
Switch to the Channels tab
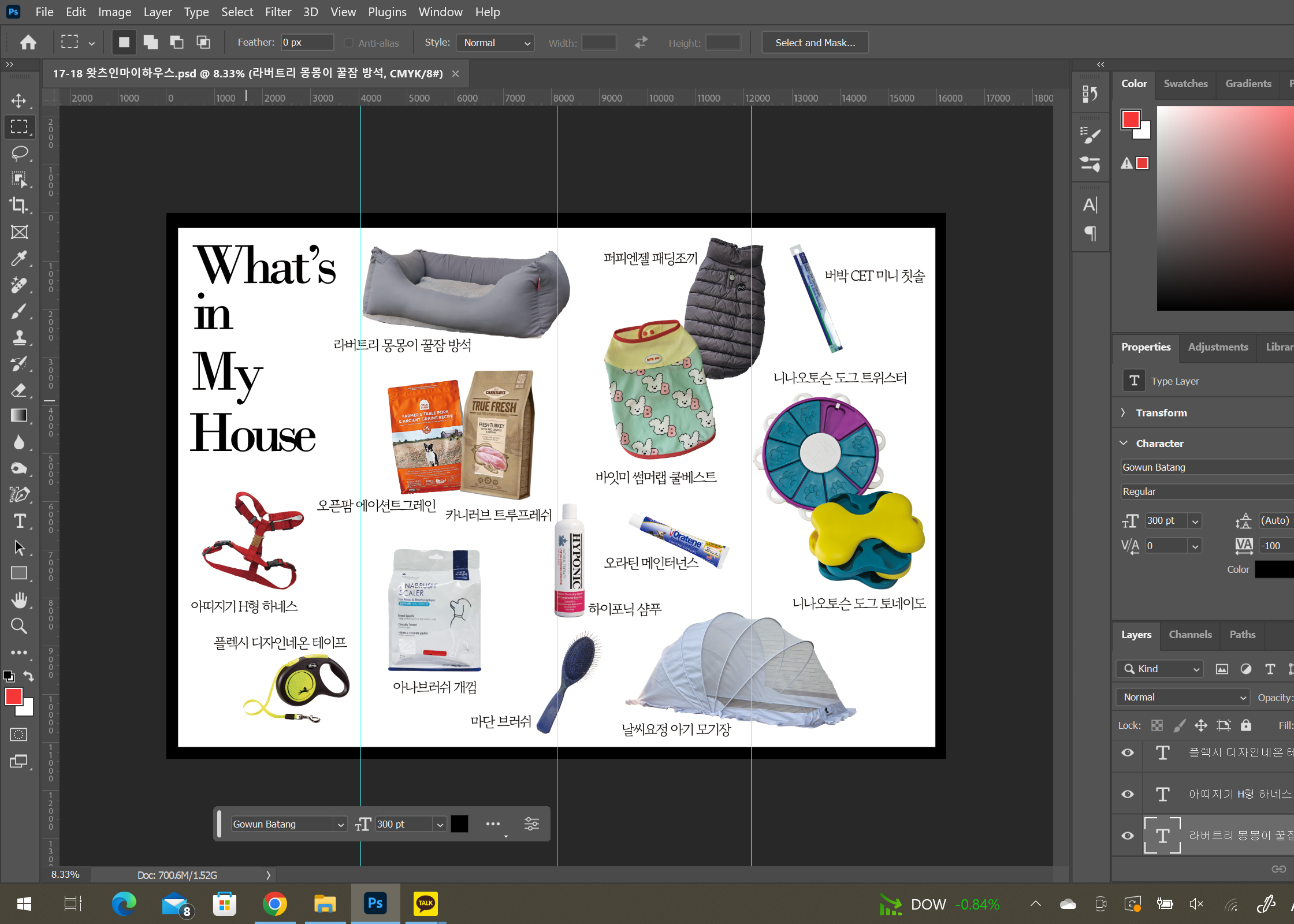point(1190,634)
